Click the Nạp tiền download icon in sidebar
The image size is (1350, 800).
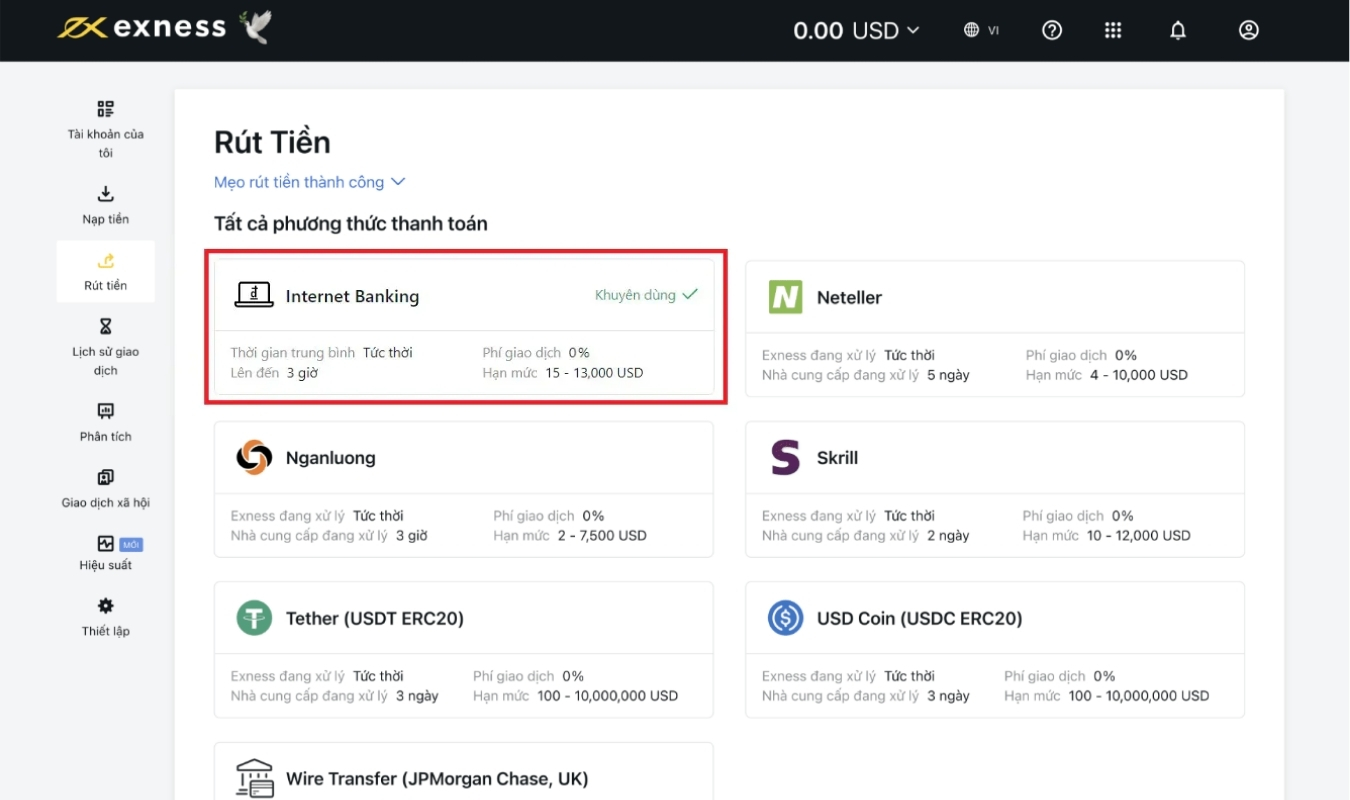(106, 194)
